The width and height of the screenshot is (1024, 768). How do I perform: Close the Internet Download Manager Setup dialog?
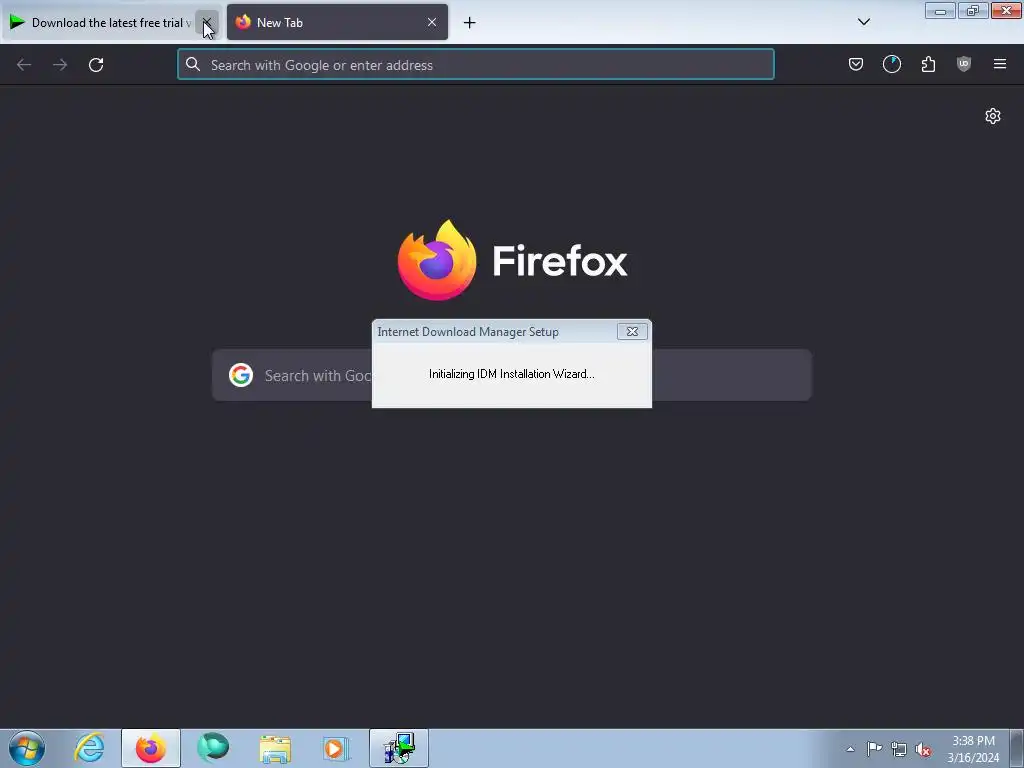pyautogui.click(x=632, y=332)
